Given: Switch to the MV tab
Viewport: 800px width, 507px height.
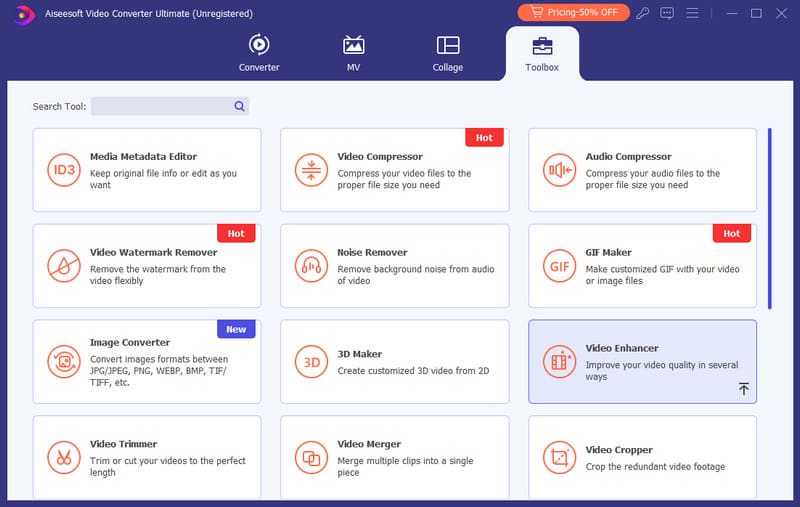Looking at the screenshot, I should pos(353,54).
